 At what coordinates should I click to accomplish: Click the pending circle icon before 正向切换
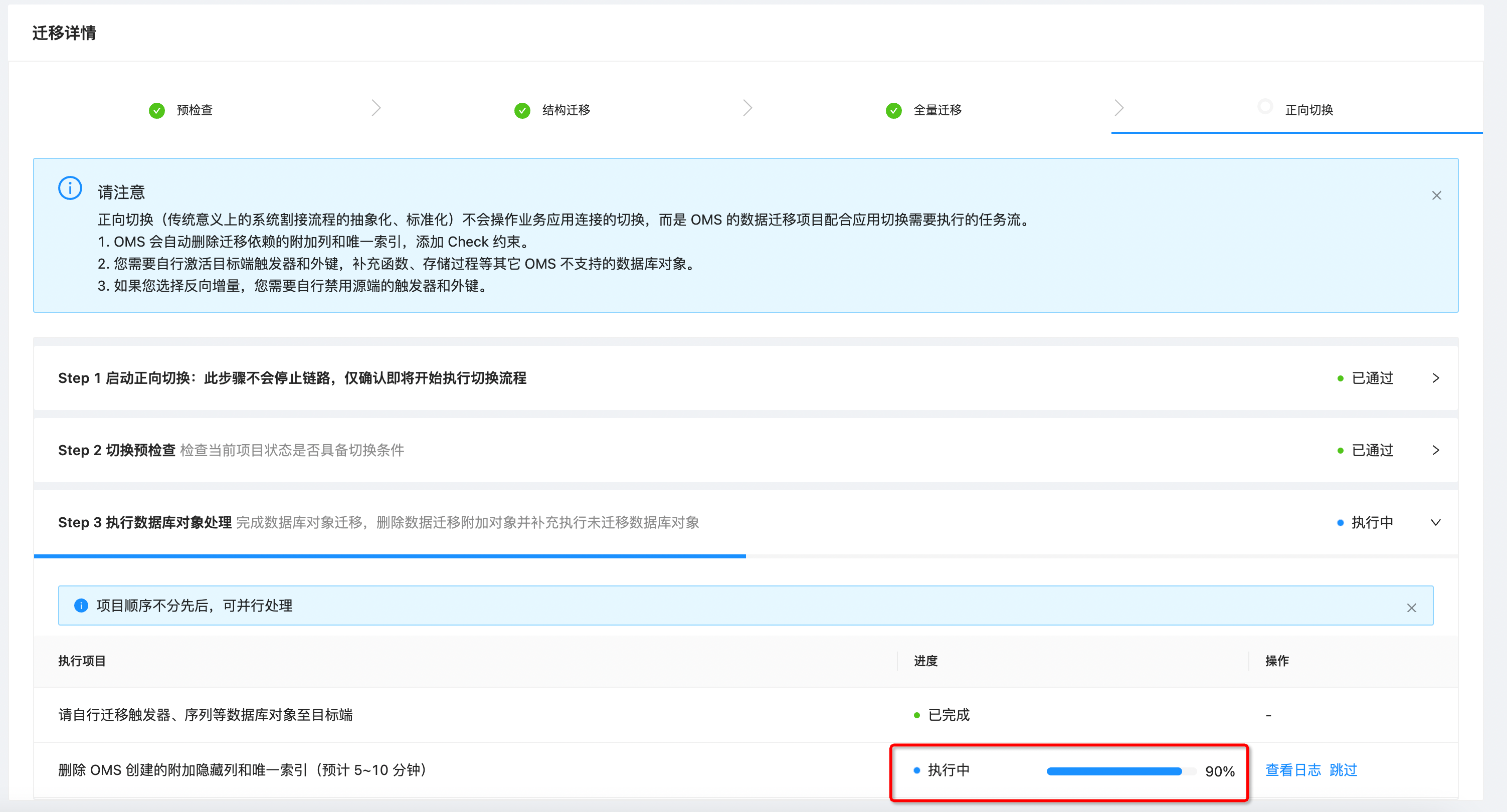pyautogui.click(x=1265, y=108)
